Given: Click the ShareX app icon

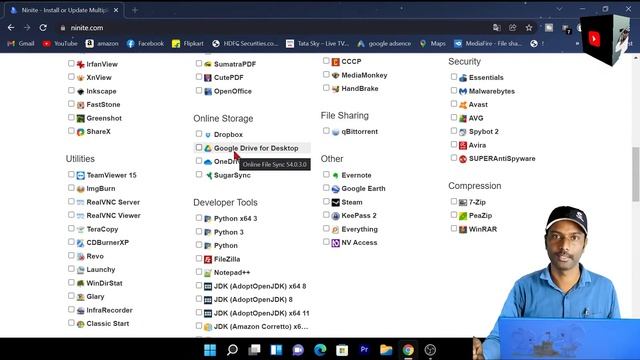Looking at the screenshot, I should point(80,132).
